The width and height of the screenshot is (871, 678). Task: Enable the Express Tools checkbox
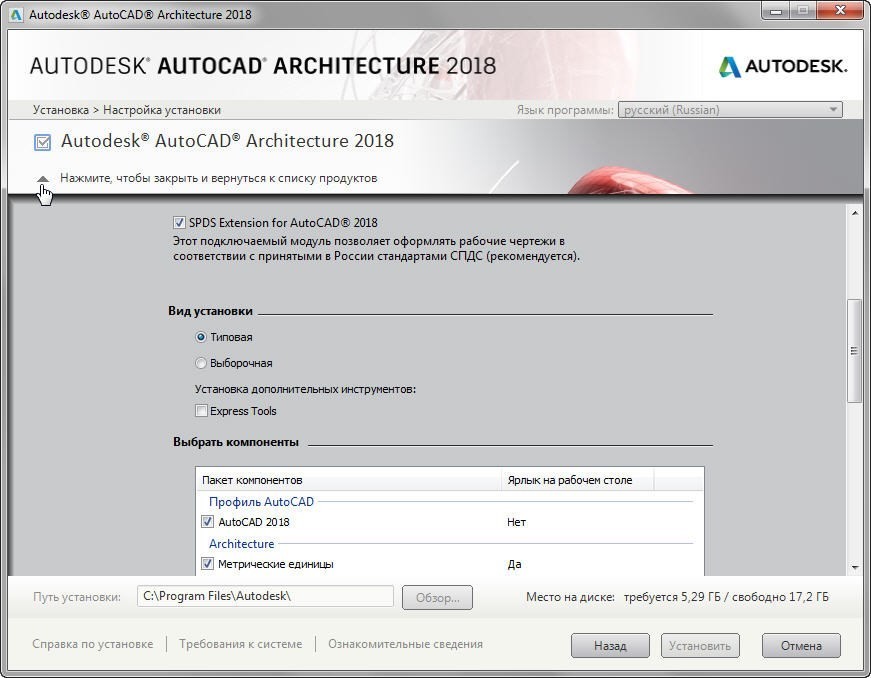pyautogui.click(x=201, y=411)
